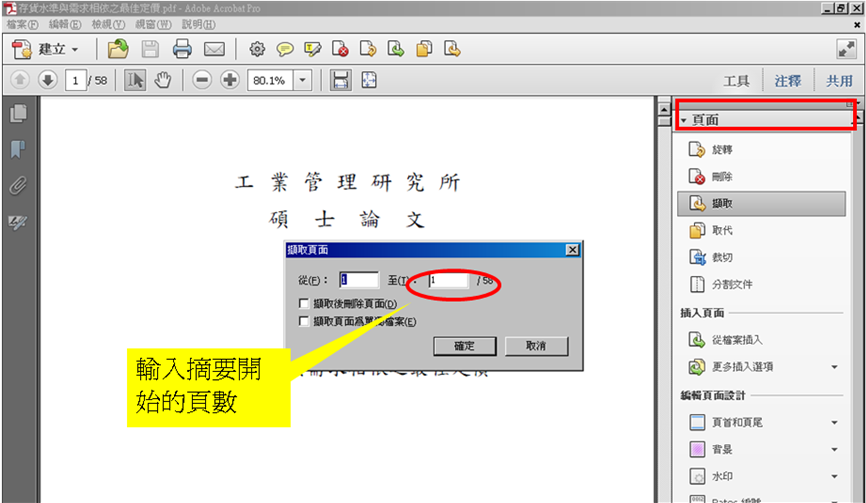Click the 確定 (OK) button
Screen dimensions: 866x503
[x=466, y=345]
